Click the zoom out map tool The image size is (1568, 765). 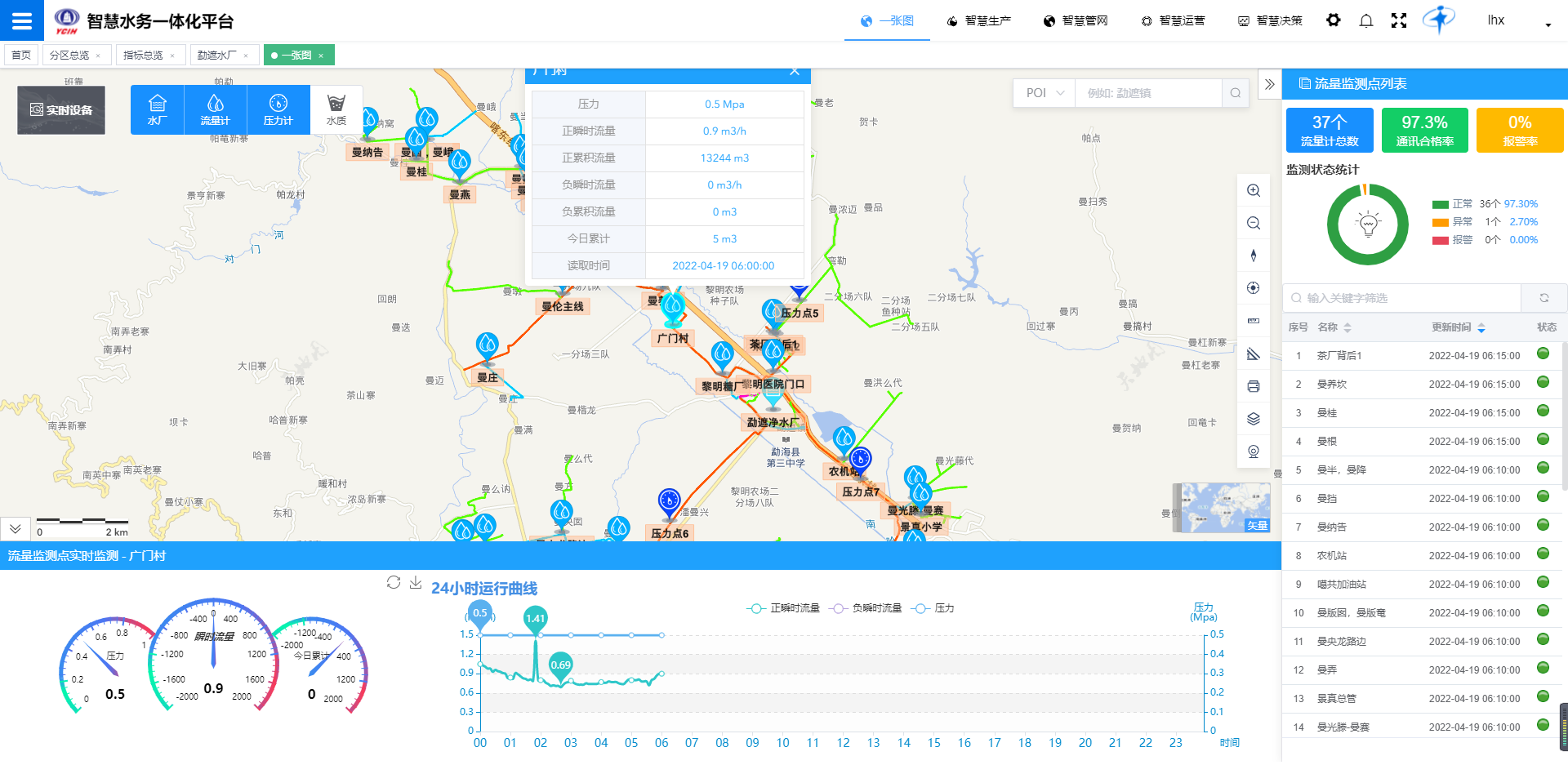[x=1254, y=223]
